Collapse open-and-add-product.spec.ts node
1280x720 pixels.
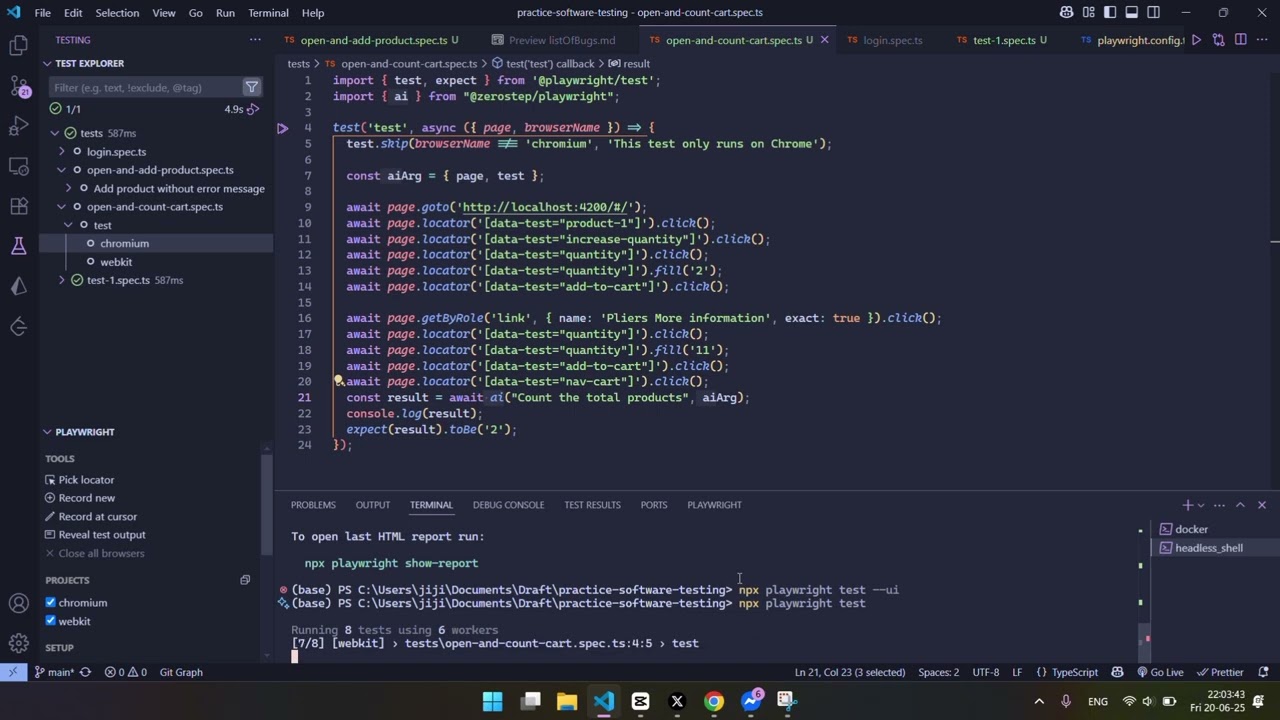click(62, 170)
